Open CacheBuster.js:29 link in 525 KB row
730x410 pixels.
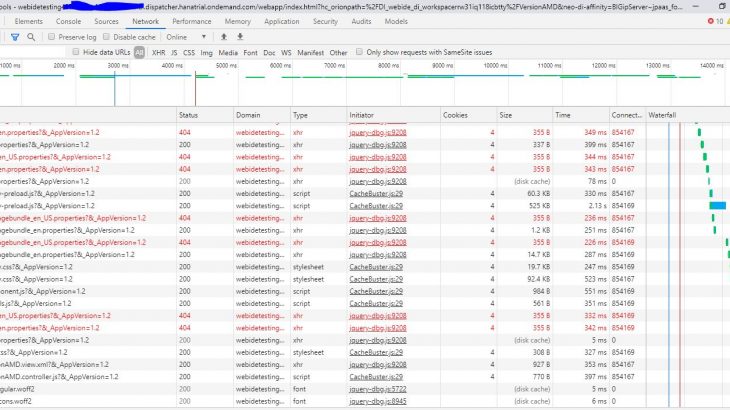pos(376,206)
